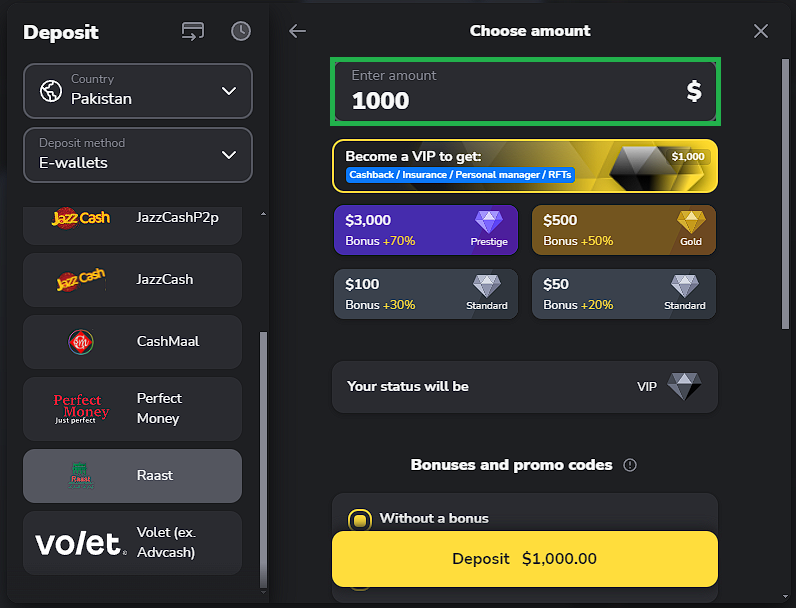
Task: Click the VIP diamond status icon
Action: pos(684,386)
